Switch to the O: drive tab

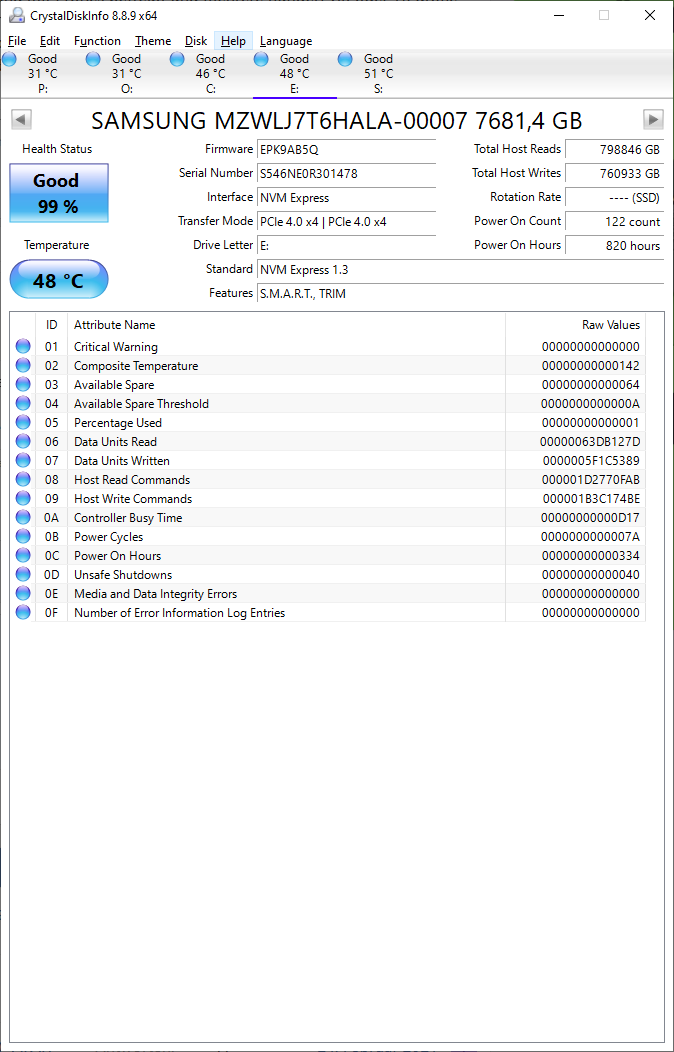[x=127, y=74]
